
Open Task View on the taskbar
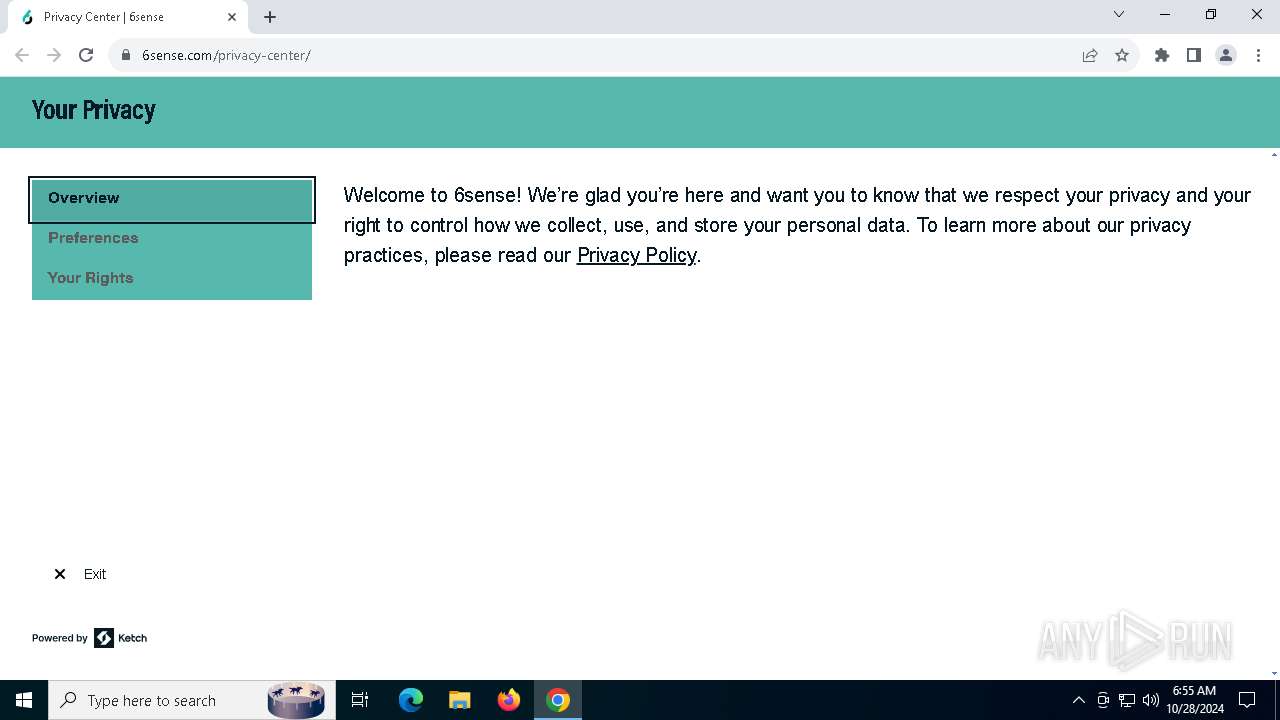pos(360,700)
